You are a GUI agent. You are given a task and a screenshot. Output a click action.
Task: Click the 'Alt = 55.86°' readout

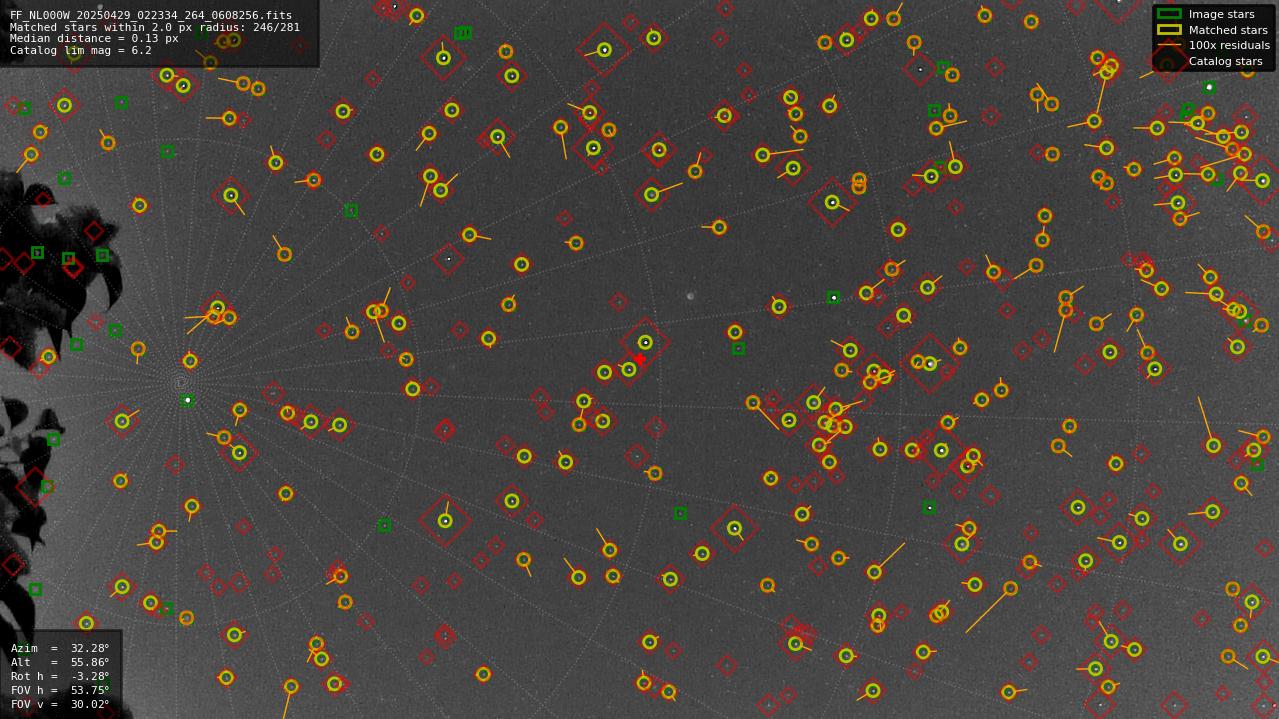point(60,662)
